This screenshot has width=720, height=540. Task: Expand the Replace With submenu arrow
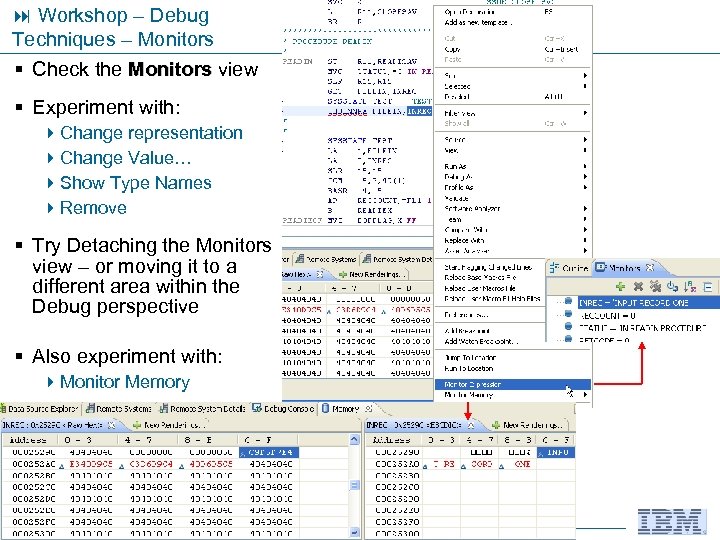click(x=585, y=240)
